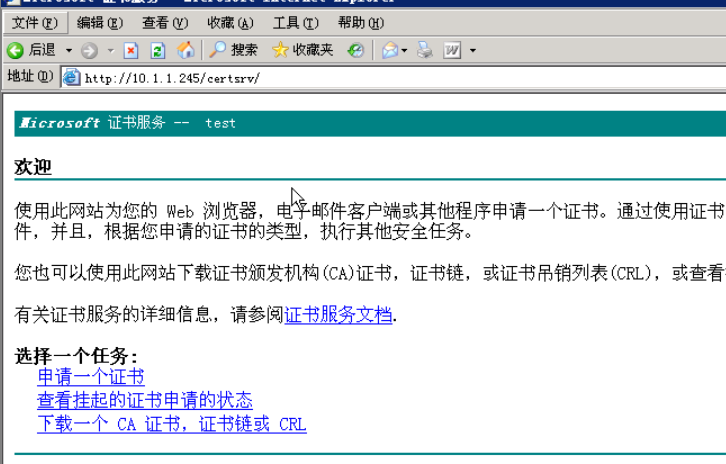The image size is (726, 464).
Task: Open the Back history dropdown arrow
Action: pos(69,50)
